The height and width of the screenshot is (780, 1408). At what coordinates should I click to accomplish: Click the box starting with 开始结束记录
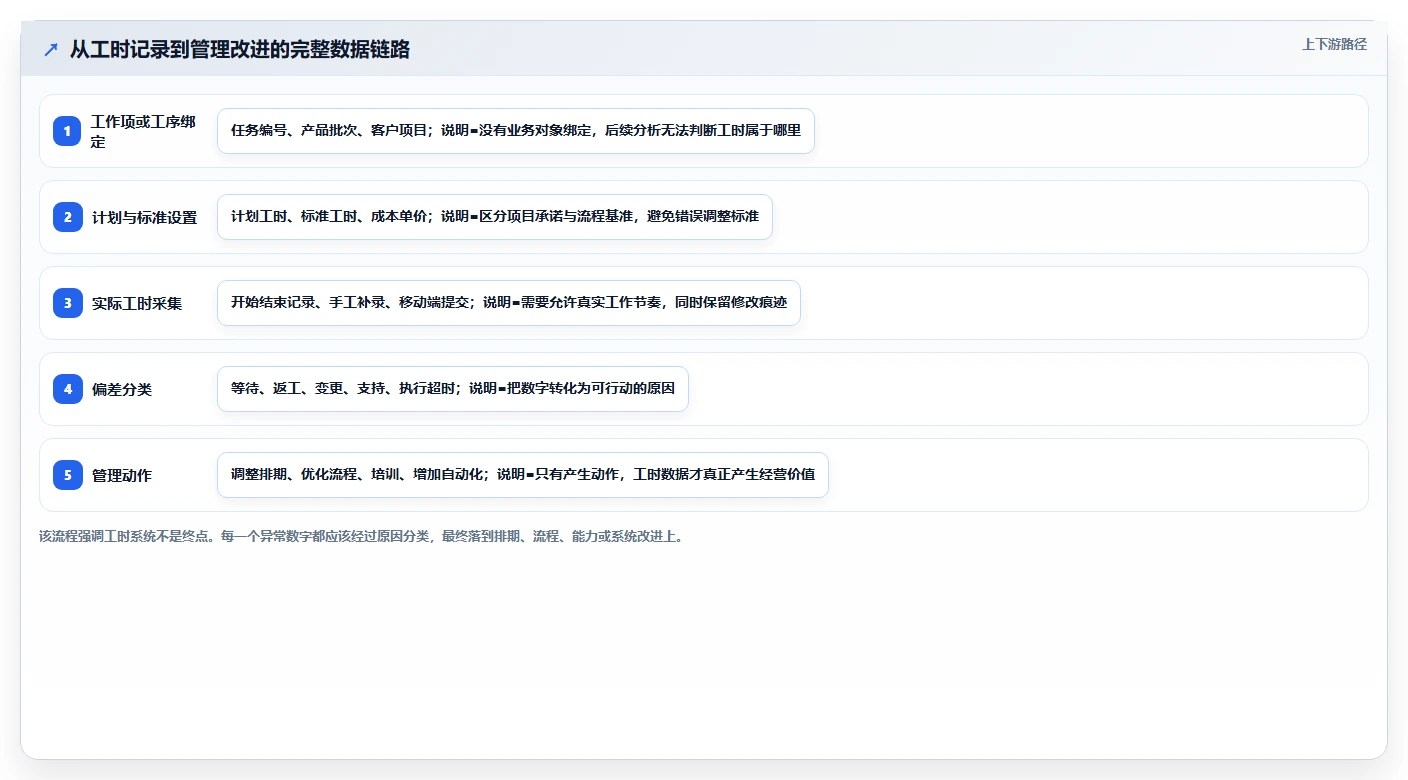tap(509, 303)
